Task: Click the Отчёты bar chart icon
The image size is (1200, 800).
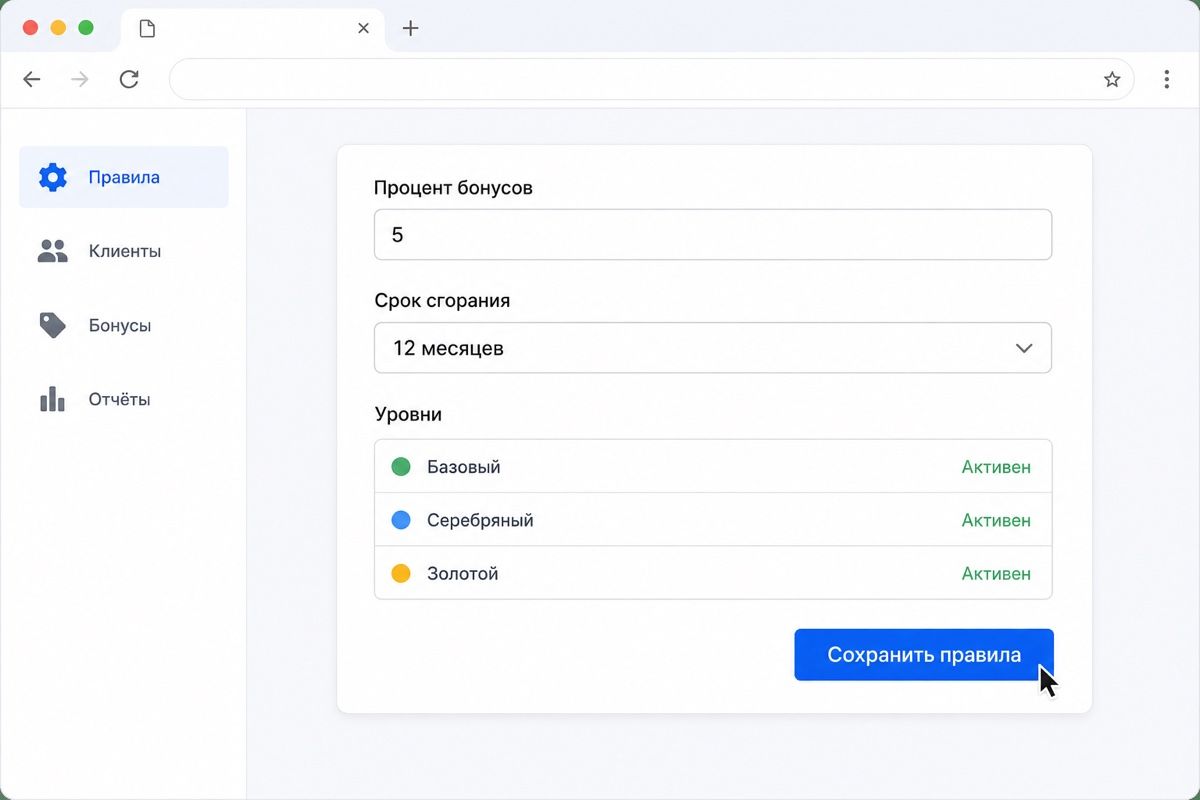Action: (52, 399)
